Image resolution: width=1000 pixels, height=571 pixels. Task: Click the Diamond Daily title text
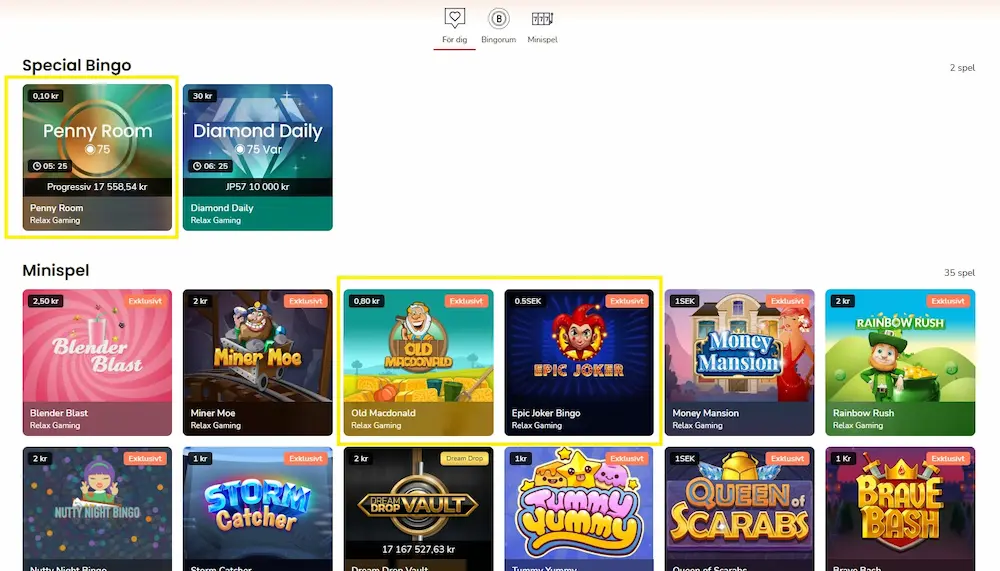tap(222, 208)
